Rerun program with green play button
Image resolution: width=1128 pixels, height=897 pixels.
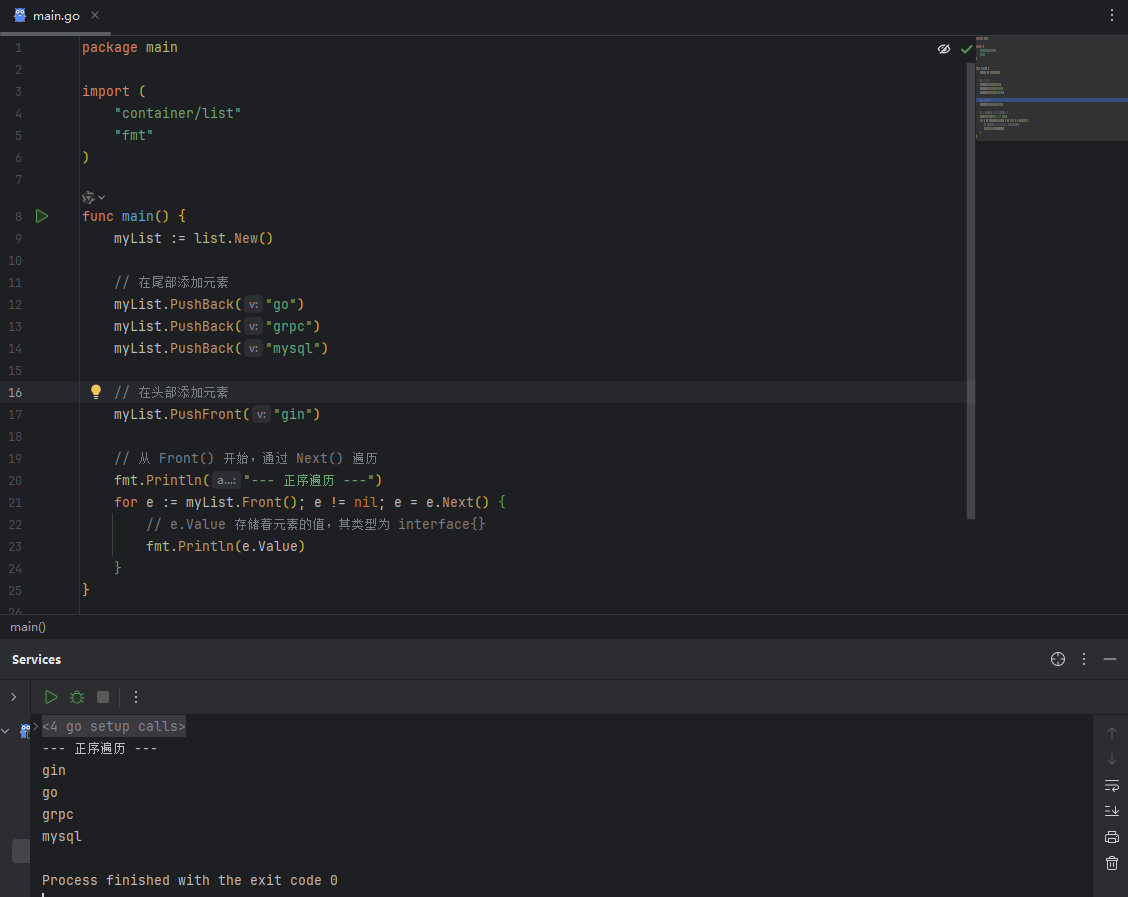(x=50, y=697)
